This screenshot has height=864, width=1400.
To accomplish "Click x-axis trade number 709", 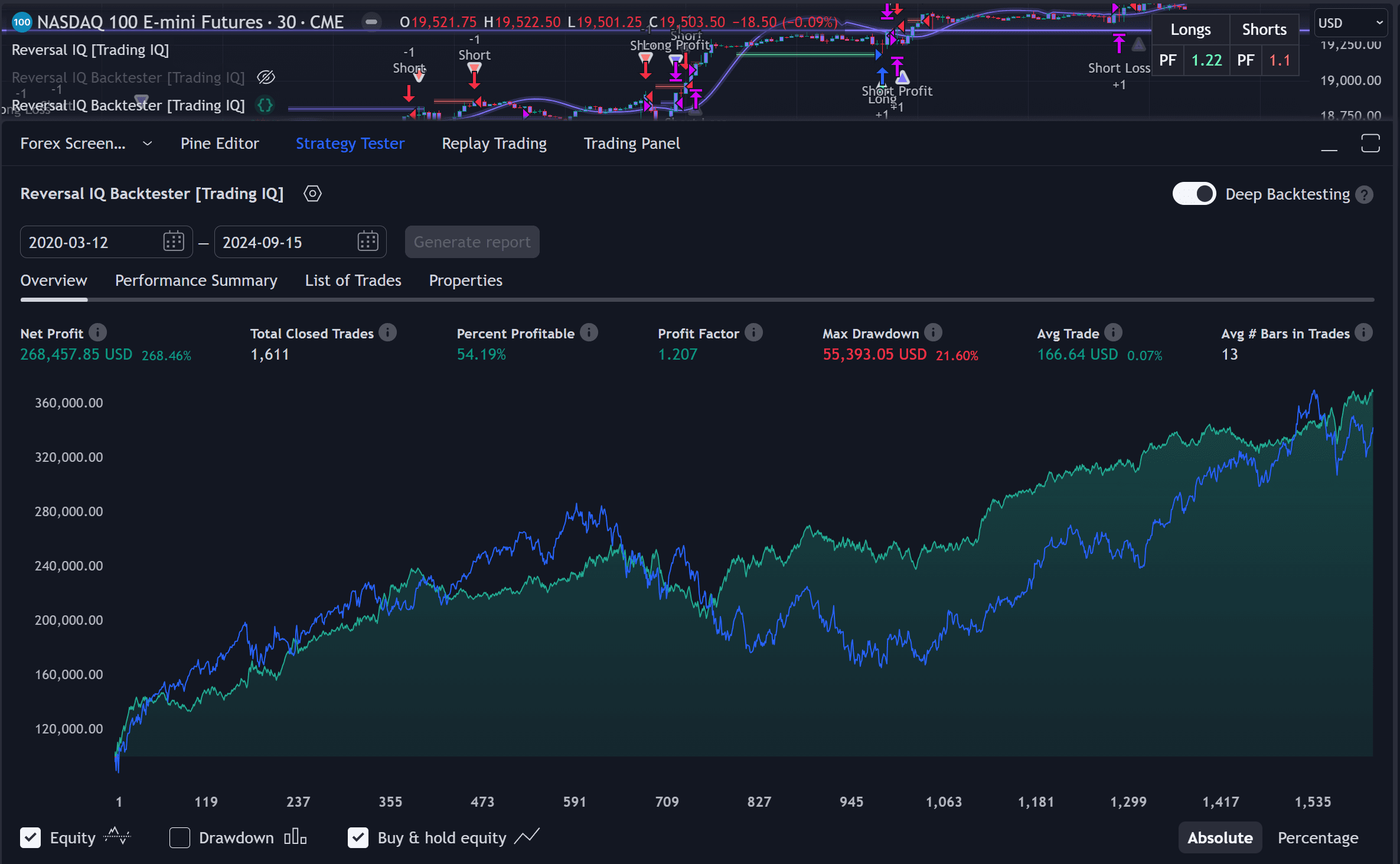I will pyautogui.click(x=667, y=802).
